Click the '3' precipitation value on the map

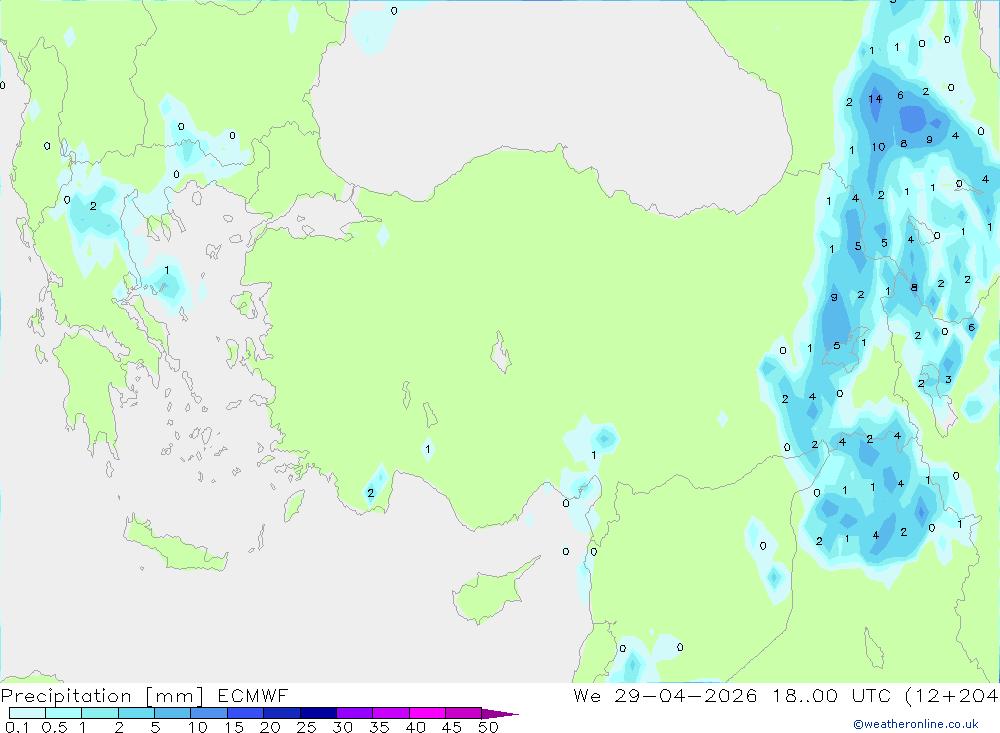948,380
